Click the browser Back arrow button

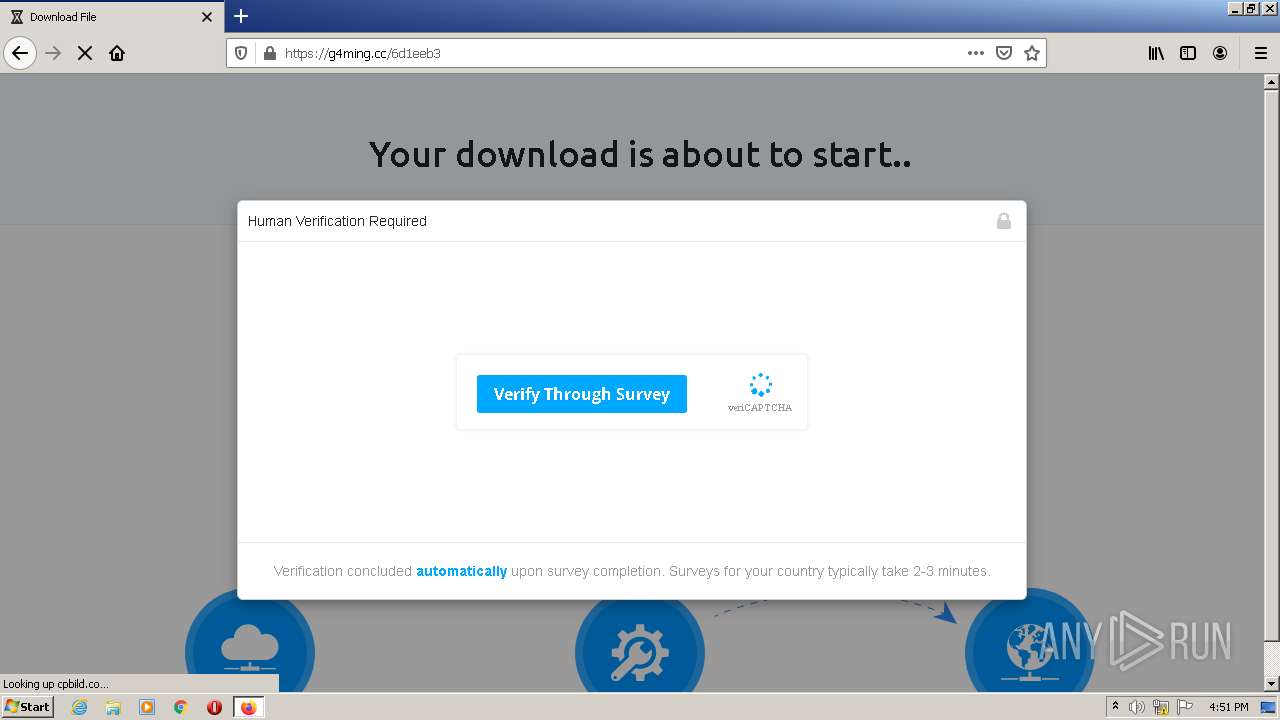tap(20, 53)
